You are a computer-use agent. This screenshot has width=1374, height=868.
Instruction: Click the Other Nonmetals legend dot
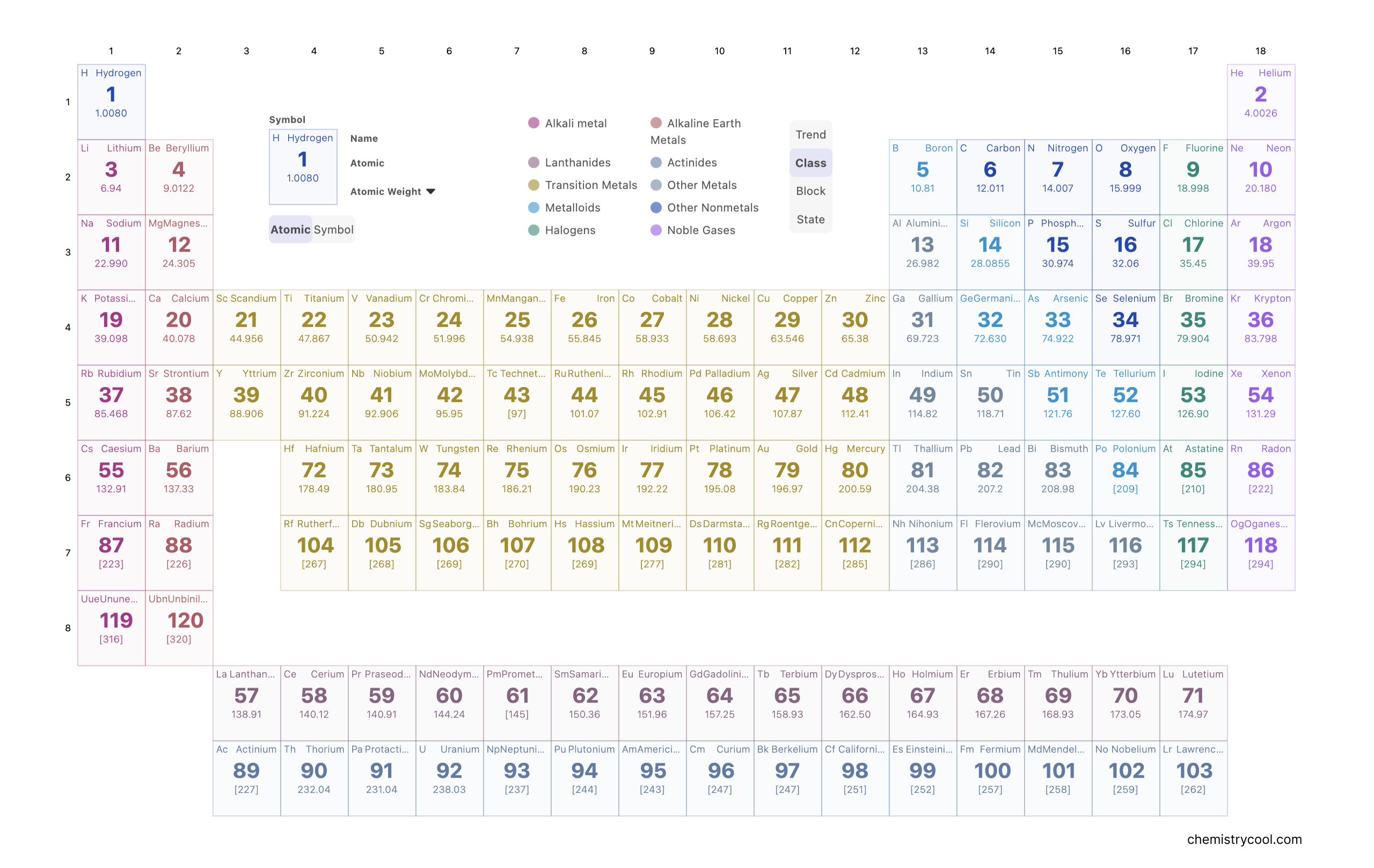656,207
